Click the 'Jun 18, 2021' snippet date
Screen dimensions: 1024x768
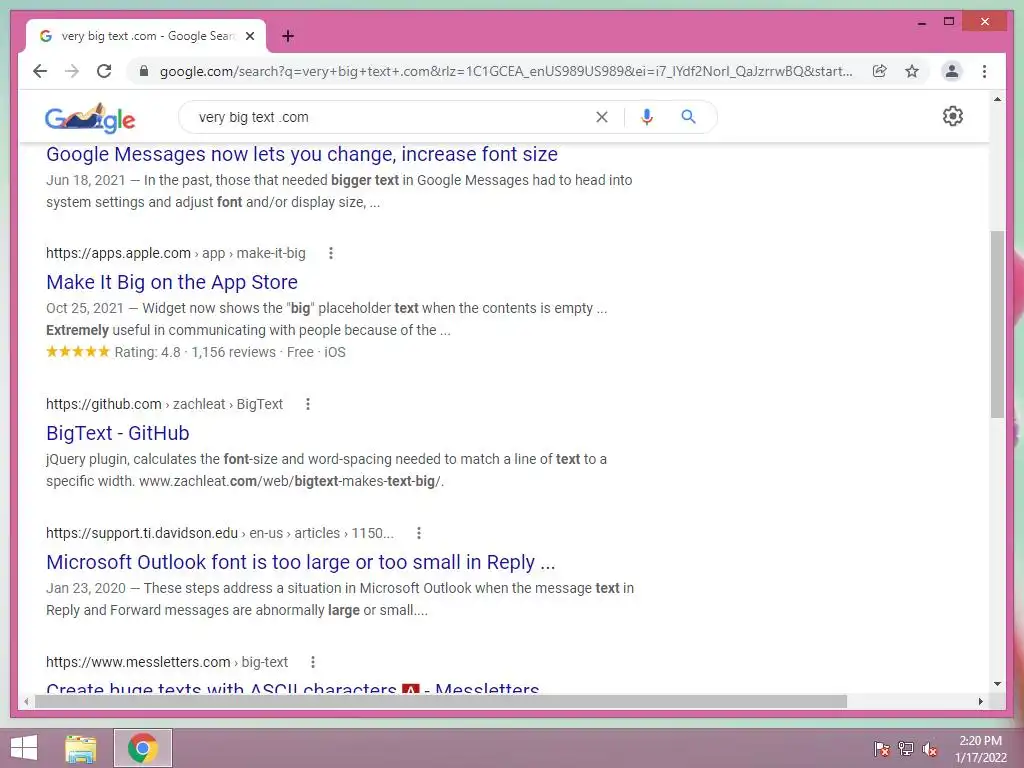(x=86, y=180)
